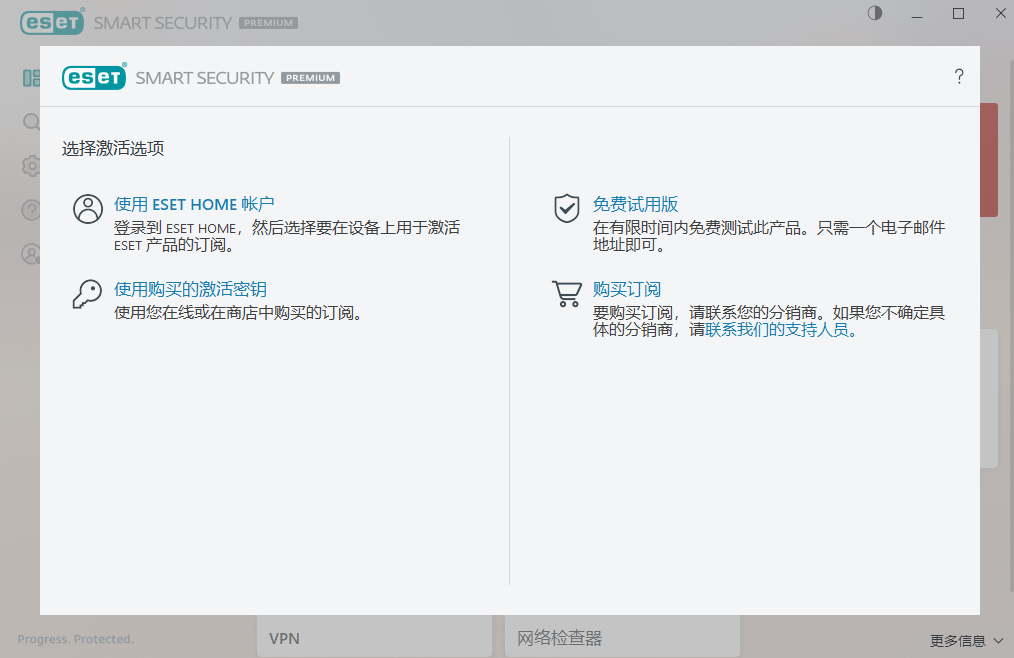Open the computer scan magnifier in sidebar
This screenshot has width=1014, height=658.
(x=31, y=122)
